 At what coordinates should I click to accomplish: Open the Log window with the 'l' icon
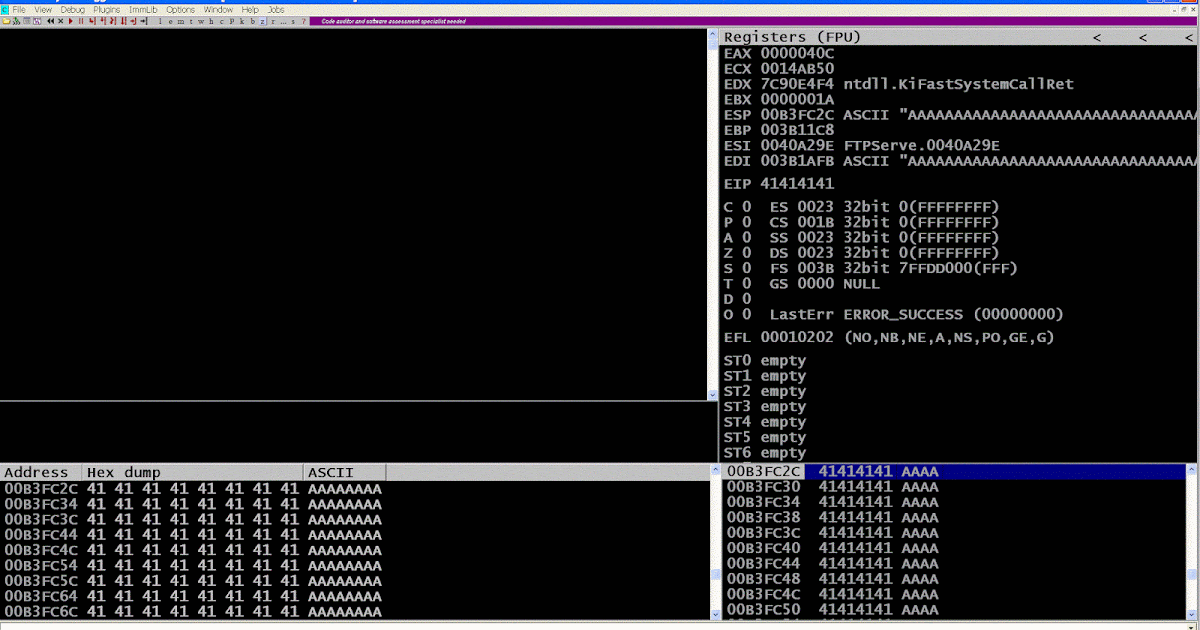click(x=160, y=21)
